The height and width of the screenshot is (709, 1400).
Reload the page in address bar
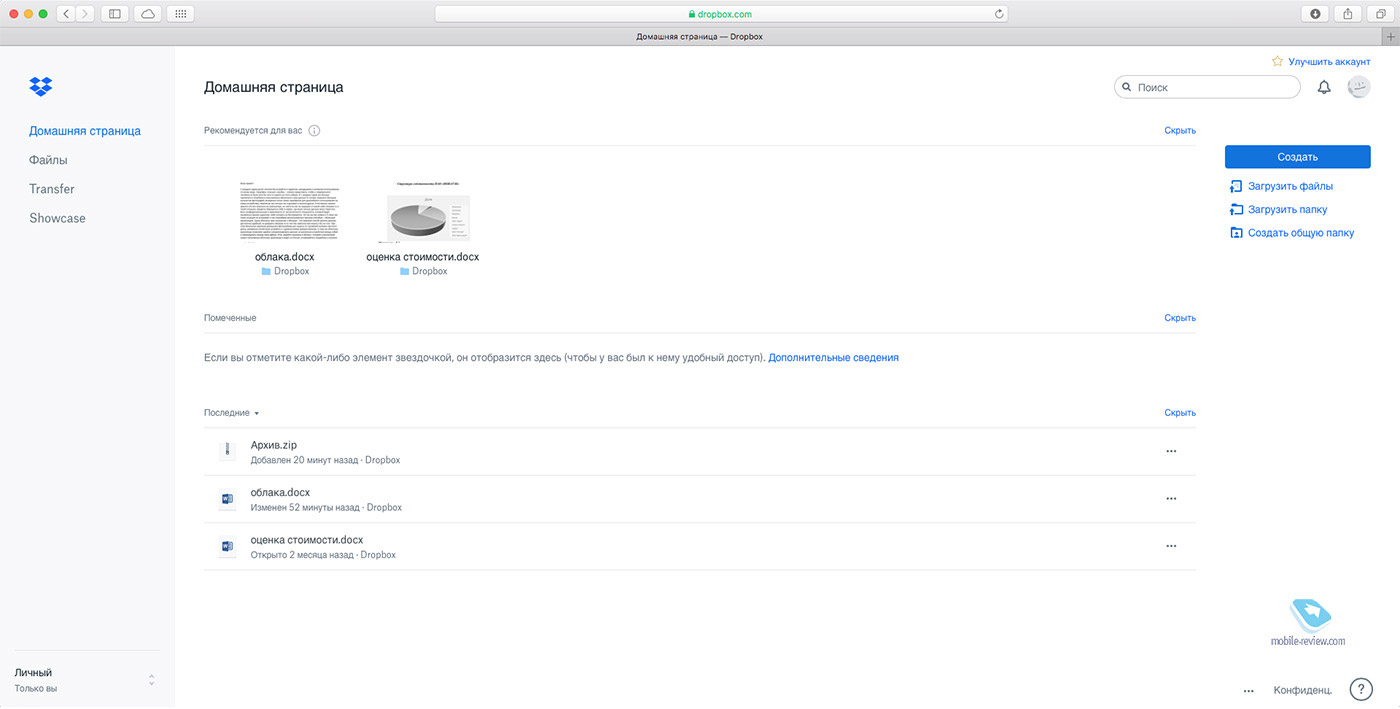pos(998,14)
